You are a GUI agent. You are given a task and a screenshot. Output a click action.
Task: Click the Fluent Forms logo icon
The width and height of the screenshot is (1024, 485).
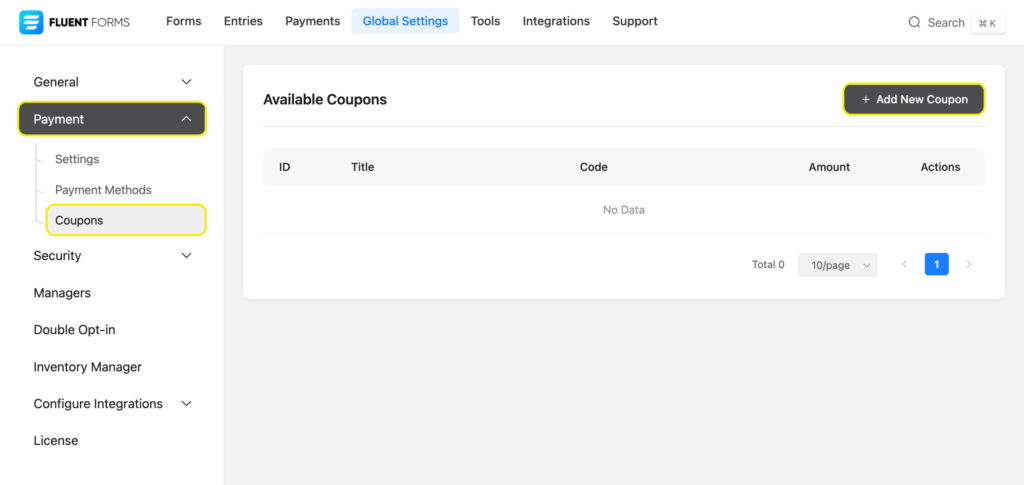pos(31,22)
